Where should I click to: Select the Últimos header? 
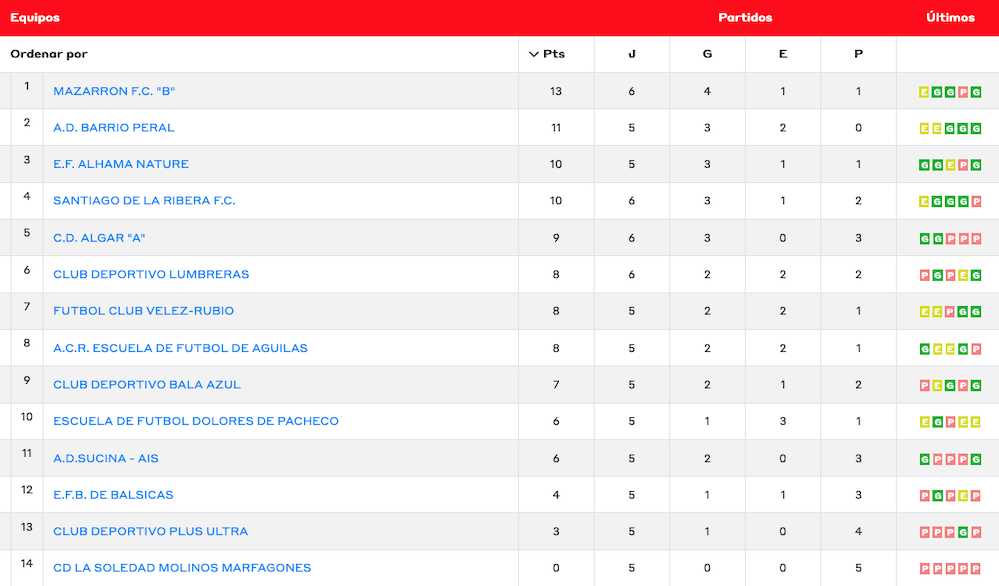click(950, 18)
